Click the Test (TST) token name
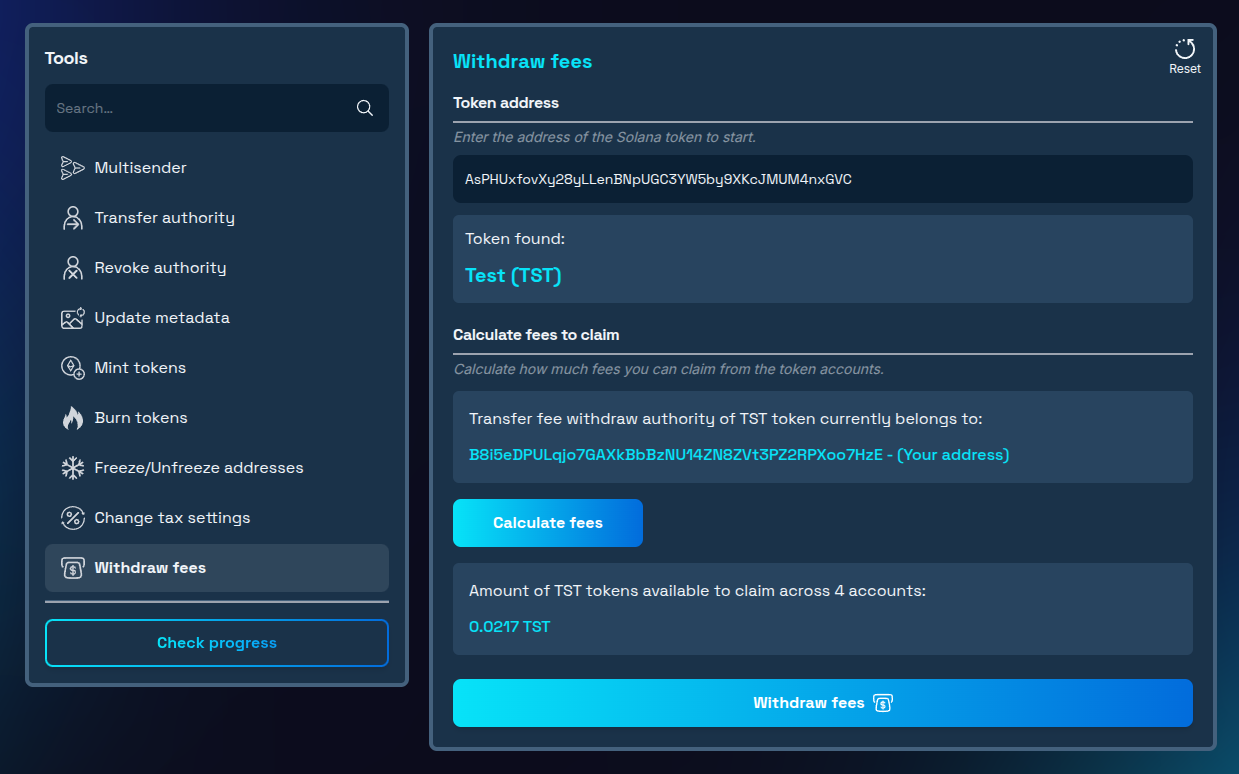This screenshot has height=774, width=1239. coord(513,276)
